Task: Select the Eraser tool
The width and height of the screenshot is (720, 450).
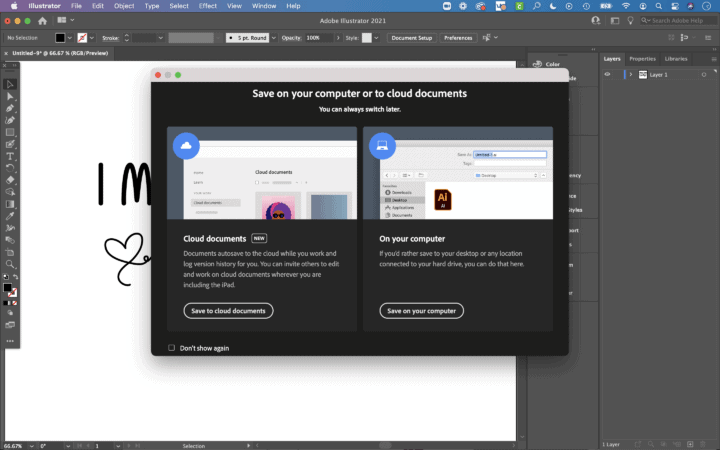Action: pyautogui.click(x=10, y=180)
